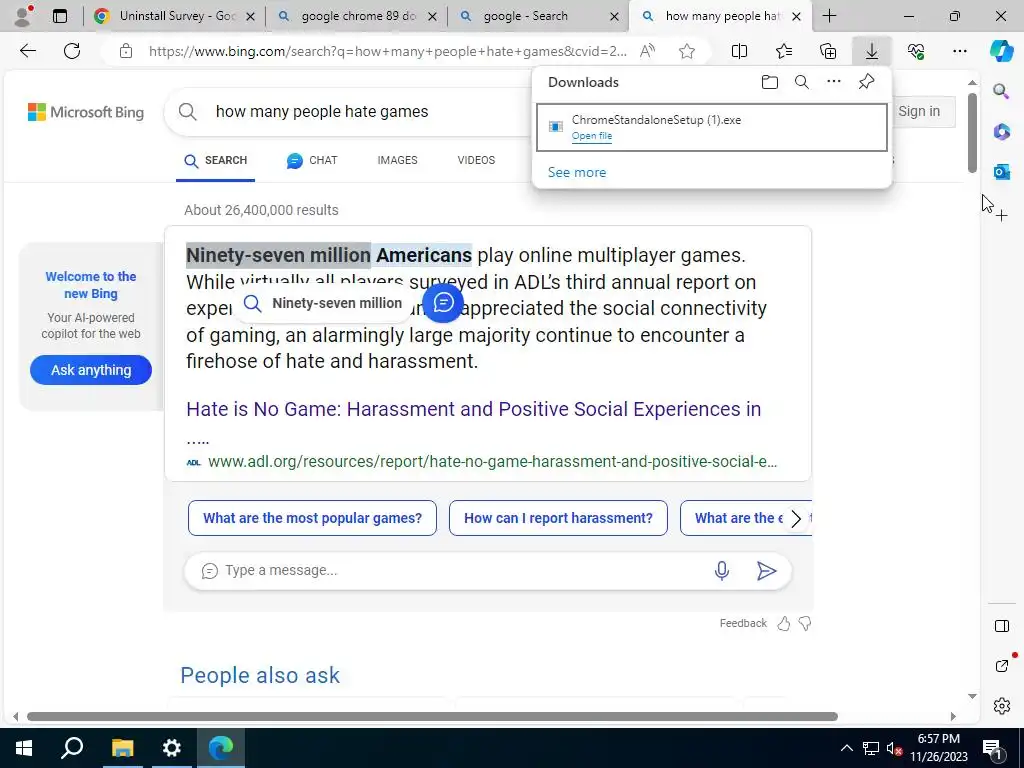Open Edge Settings and more menu
The width and height of the screenshot is (1024, 768).
(x=959, y=51)
